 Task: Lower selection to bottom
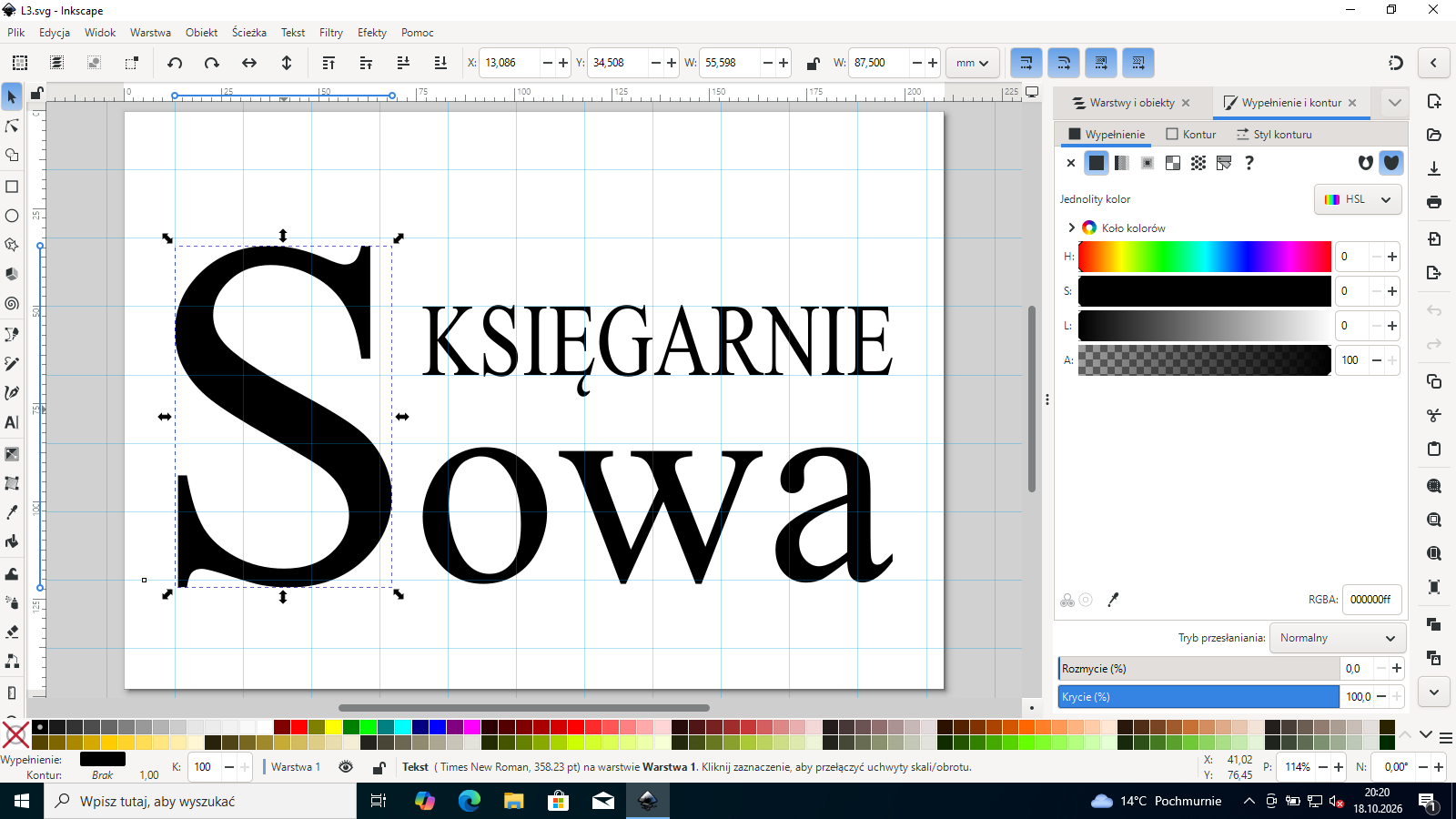(x=440, y=63)
